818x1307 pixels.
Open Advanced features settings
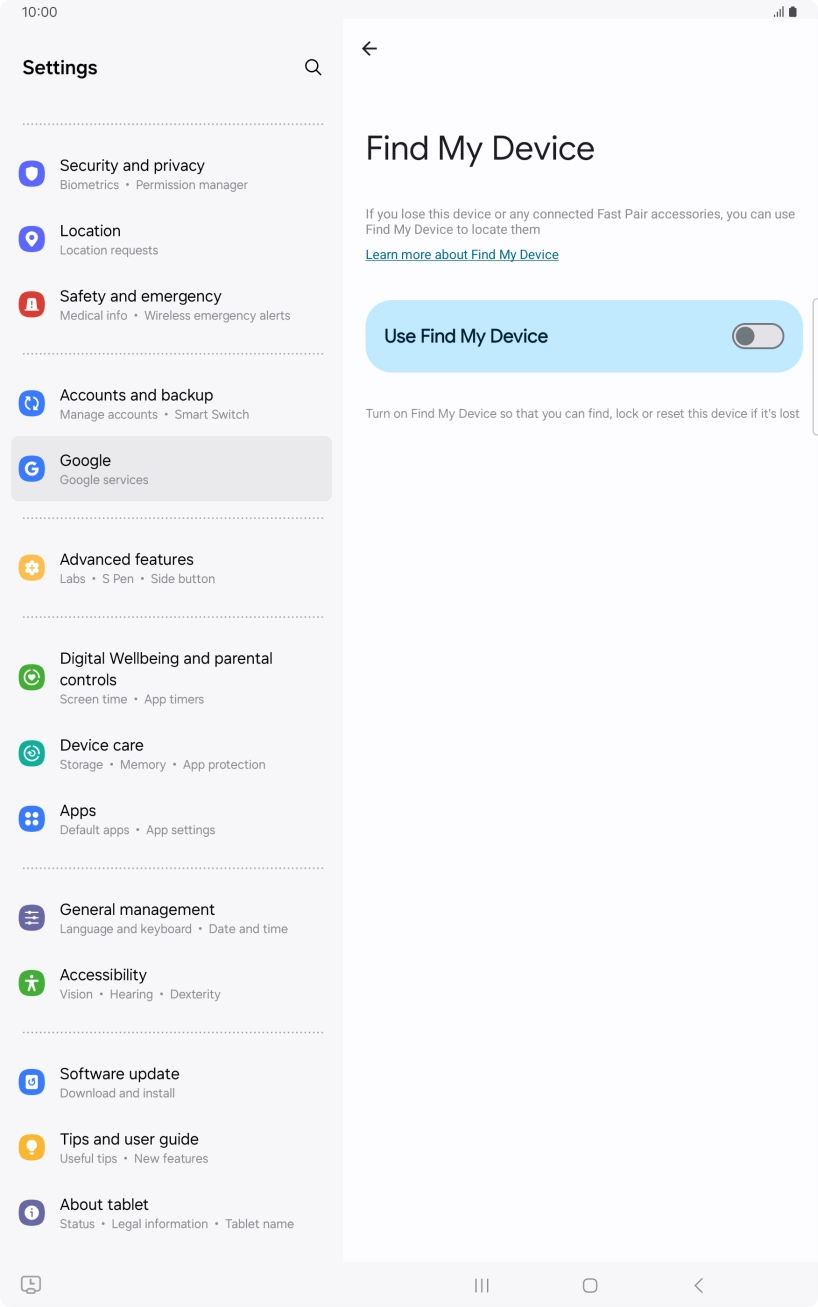click(x=171, y=568)
